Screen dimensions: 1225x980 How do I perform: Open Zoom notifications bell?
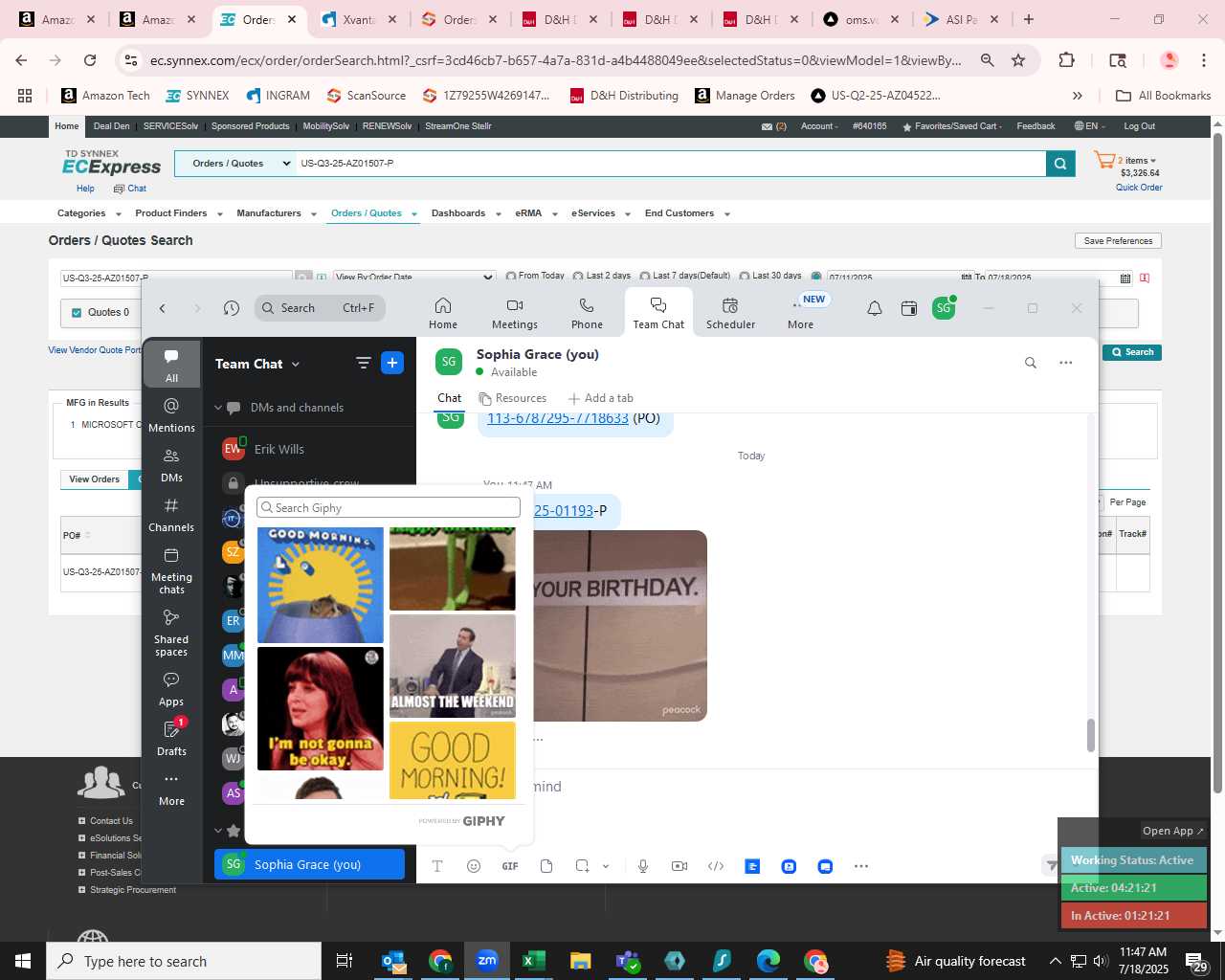point(875,308)
